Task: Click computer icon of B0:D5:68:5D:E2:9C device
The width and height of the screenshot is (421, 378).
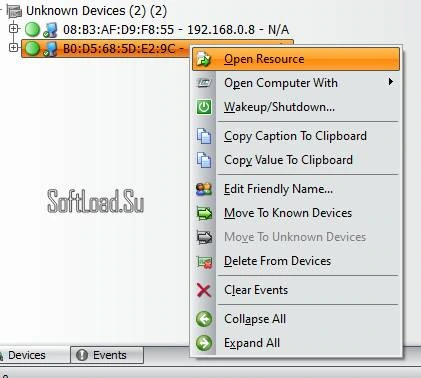Action: coord(50,49)
